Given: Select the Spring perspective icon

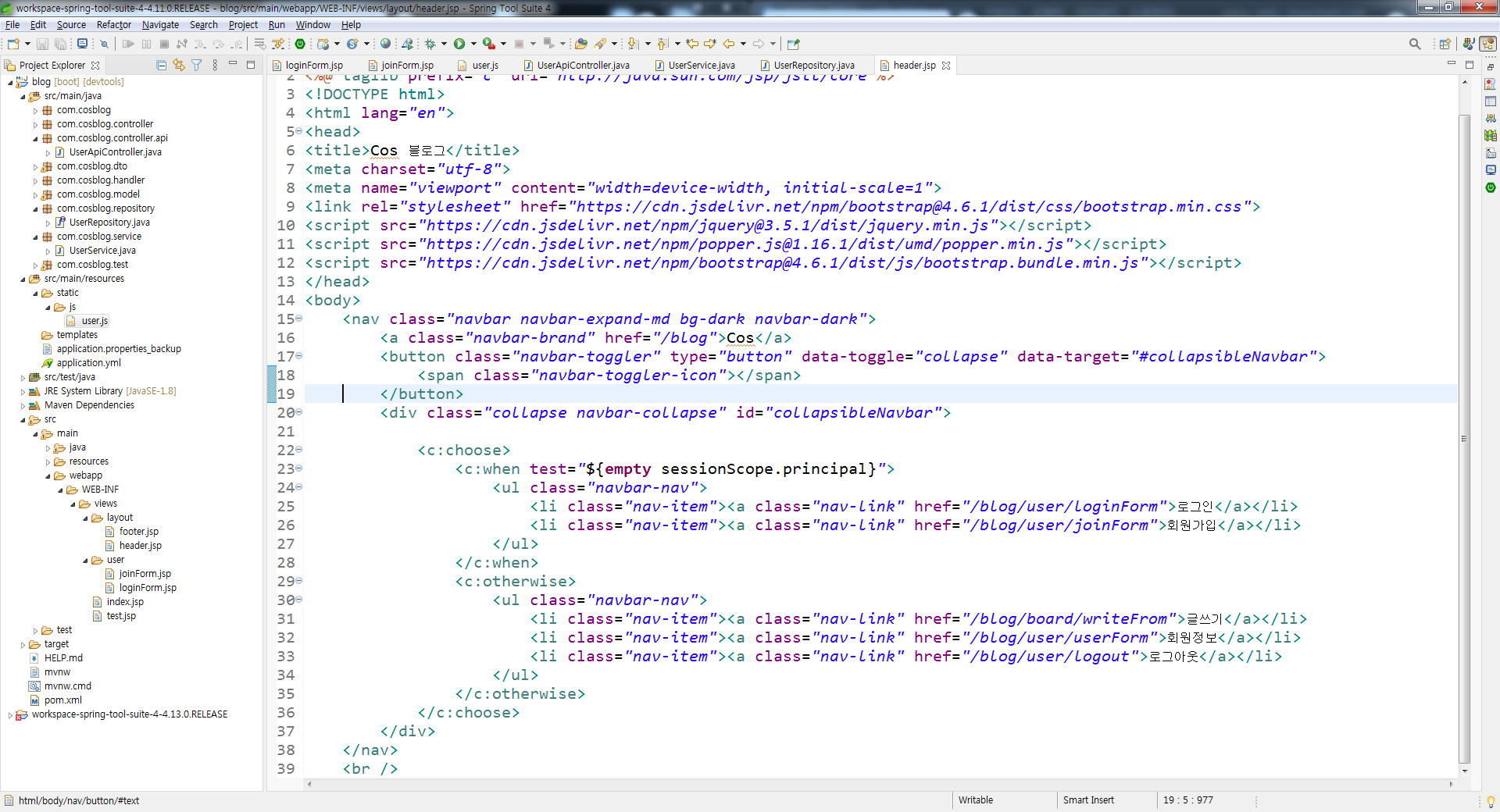Looking at the screenshot, I should (x=1488, y=44).
